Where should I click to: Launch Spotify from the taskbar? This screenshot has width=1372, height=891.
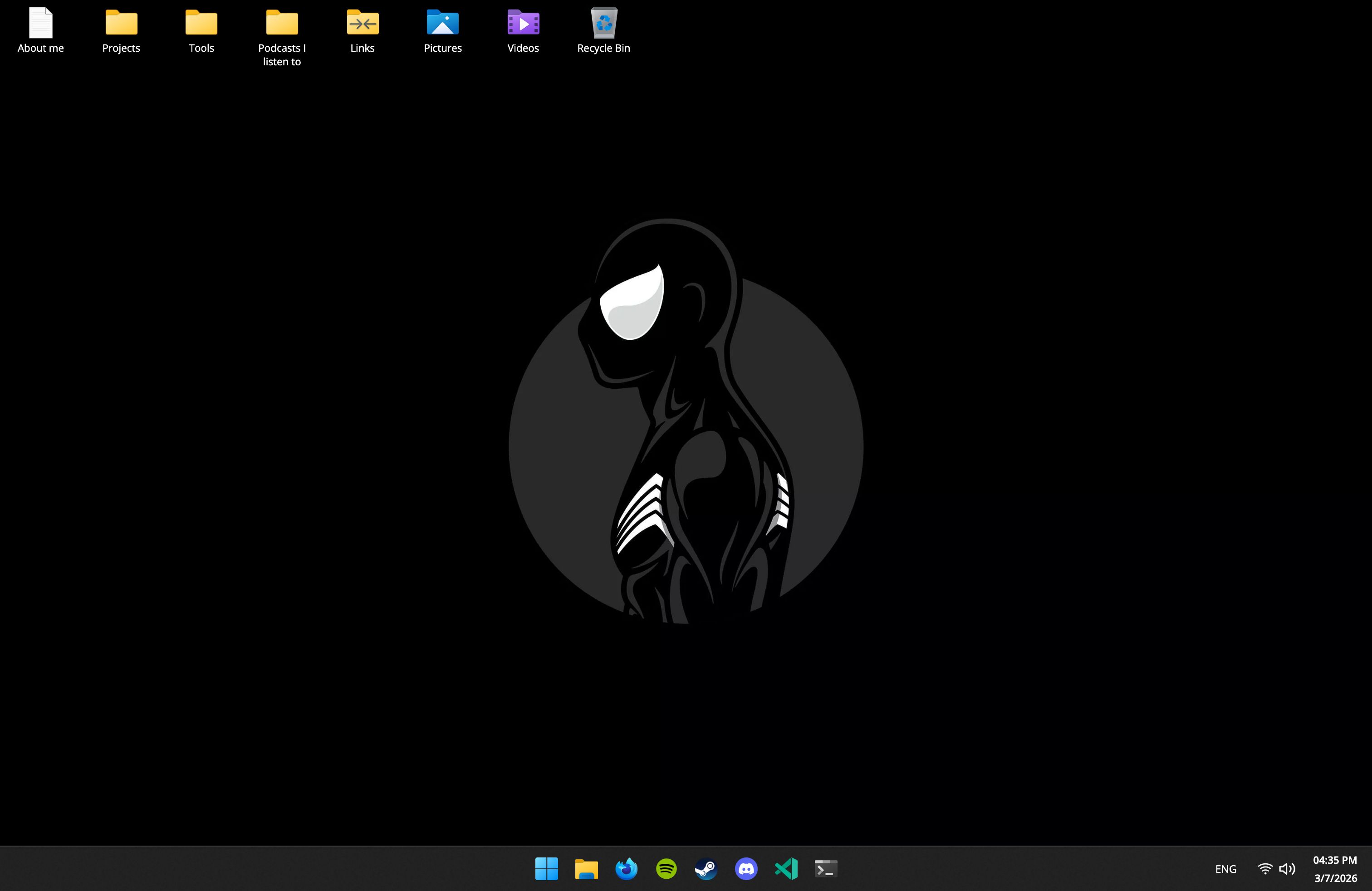coord(666,868)
